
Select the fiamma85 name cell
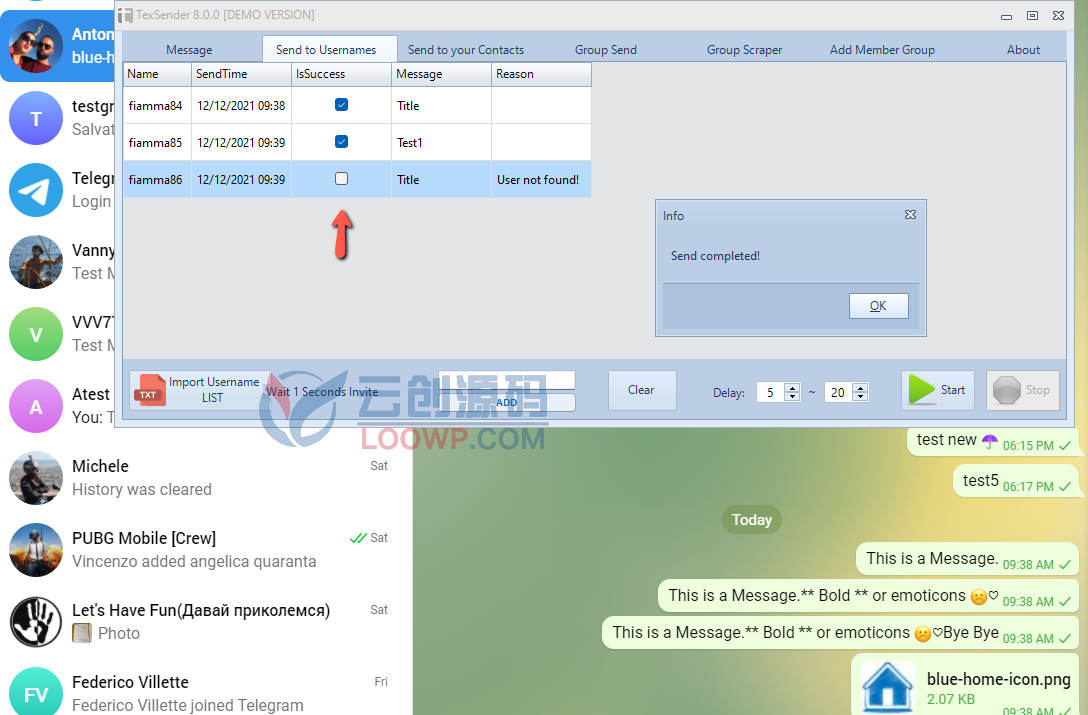(158, 142)
